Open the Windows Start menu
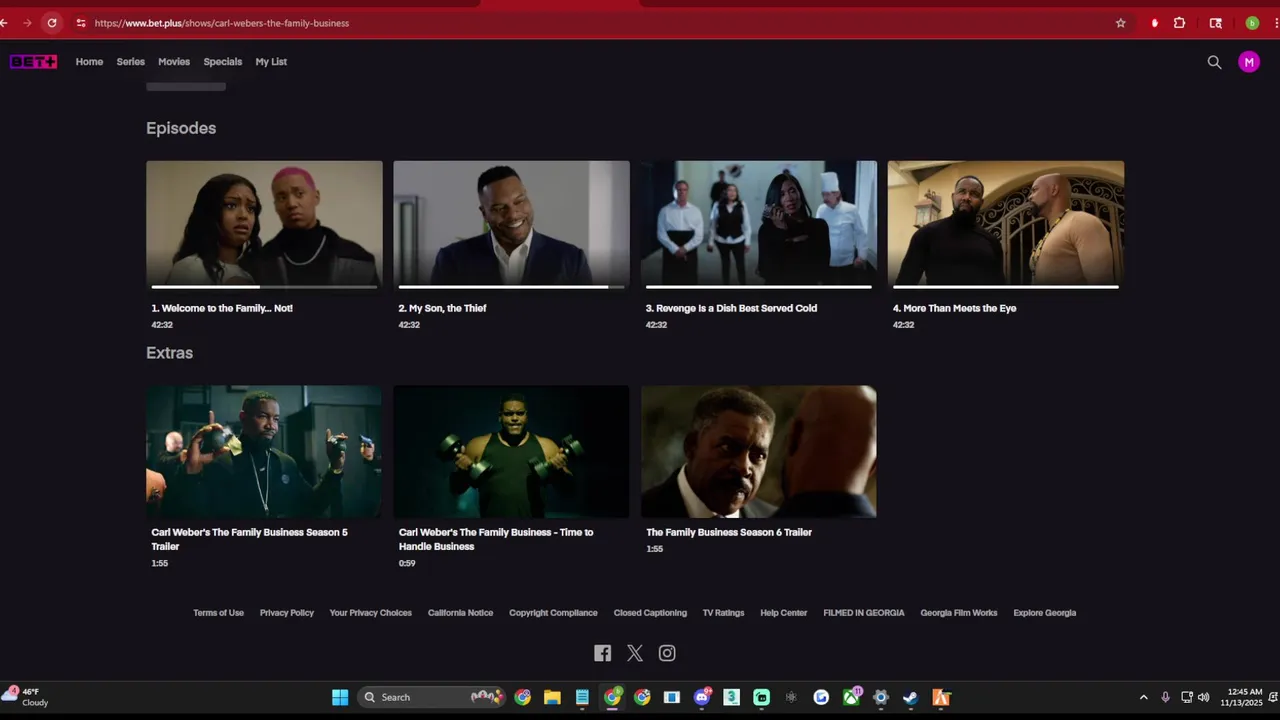 340,697
